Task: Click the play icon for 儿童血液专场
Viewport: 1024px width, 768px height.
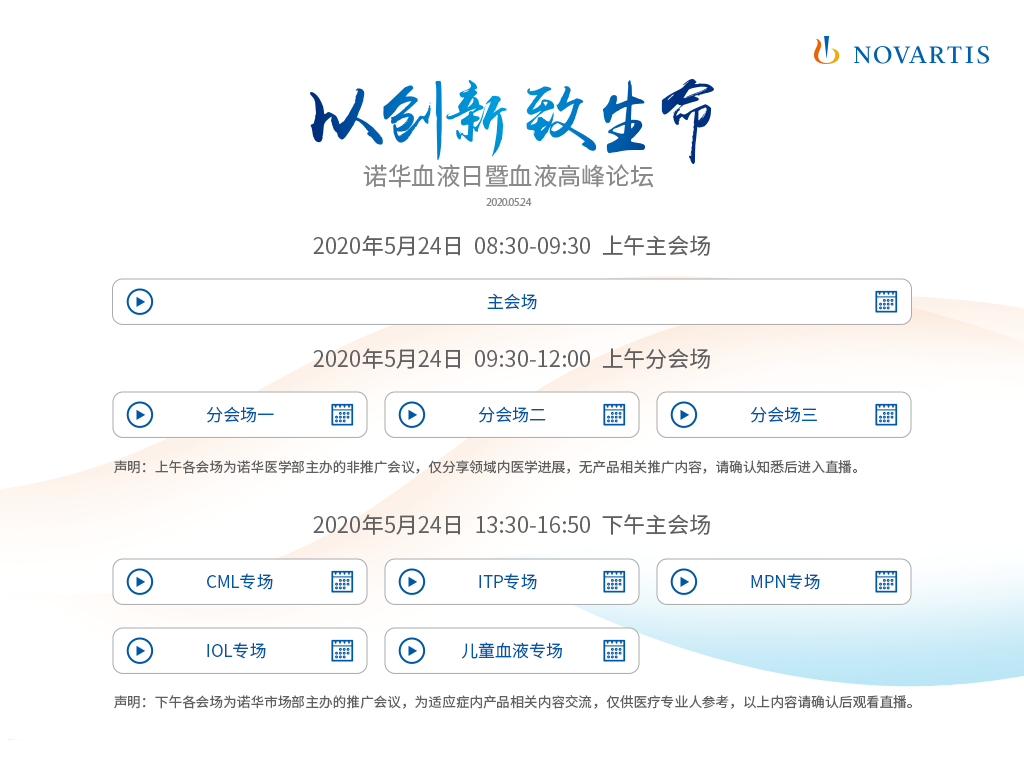Action: [412, 651]
